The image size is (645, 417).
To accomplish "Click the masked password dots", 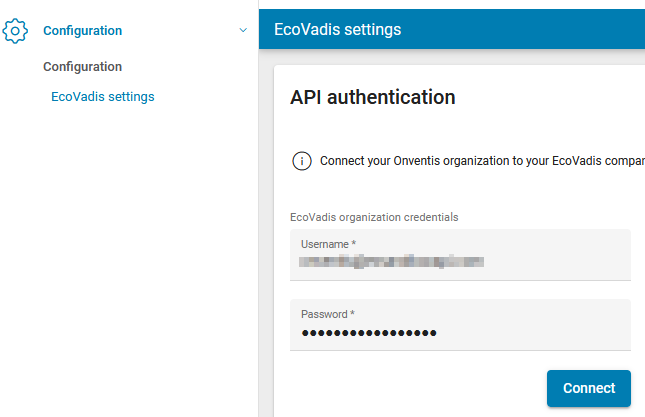I will coord(369,333).
